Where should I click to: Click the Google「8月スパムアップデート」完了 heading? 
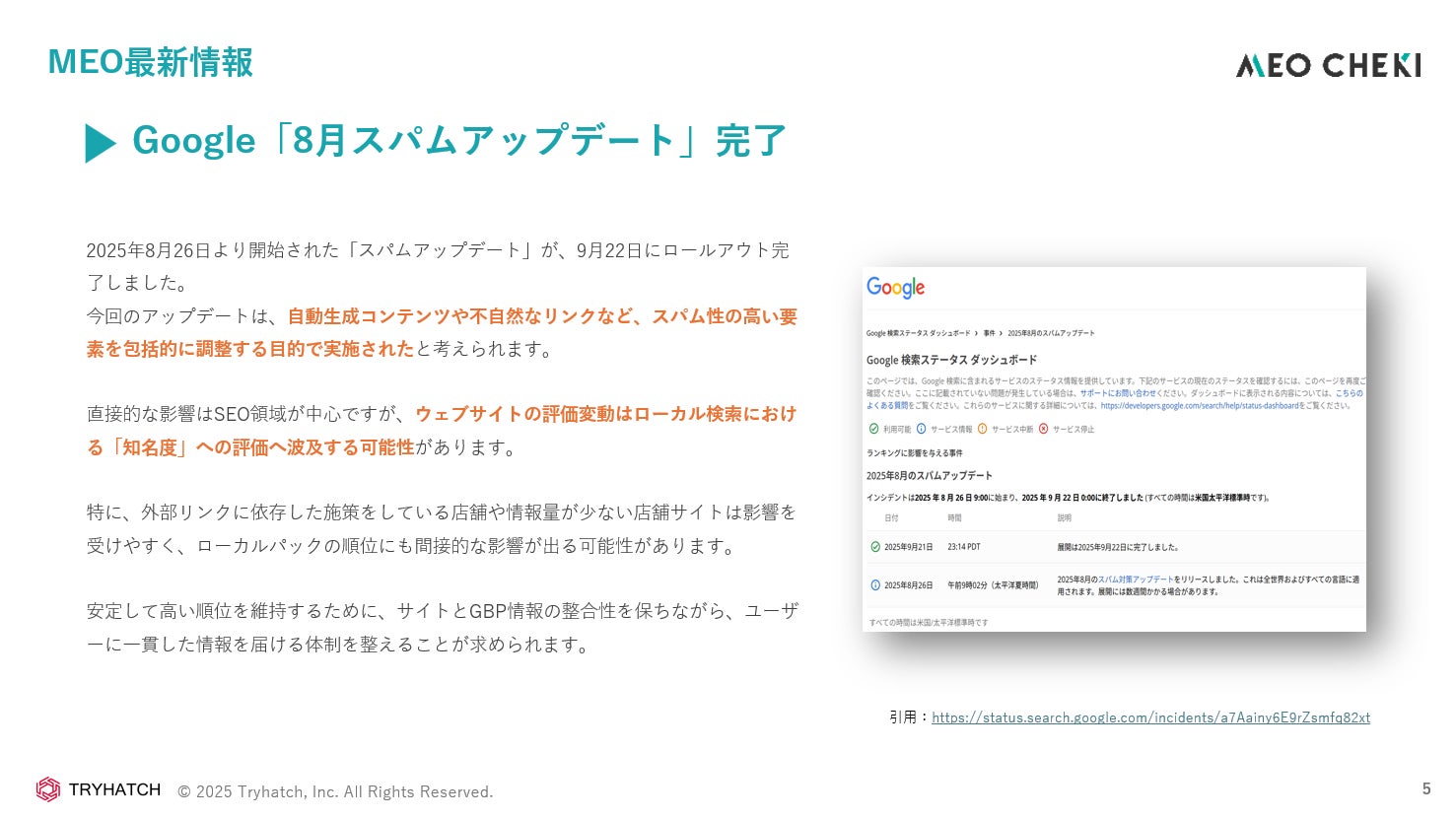(x=459, y=141)
